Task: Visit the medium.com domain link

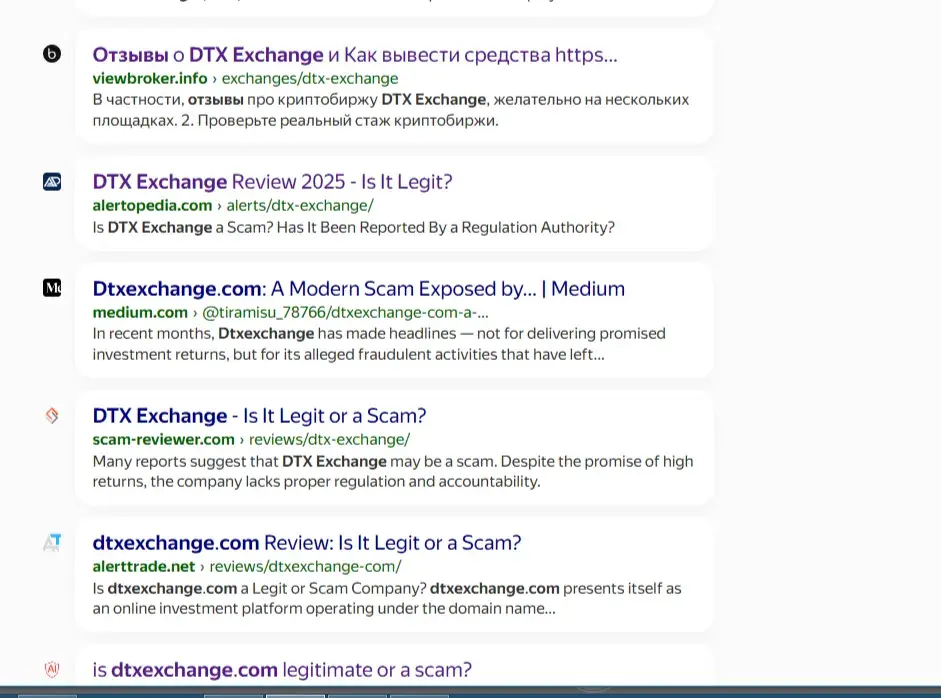Action: click(x=140, y=313)
